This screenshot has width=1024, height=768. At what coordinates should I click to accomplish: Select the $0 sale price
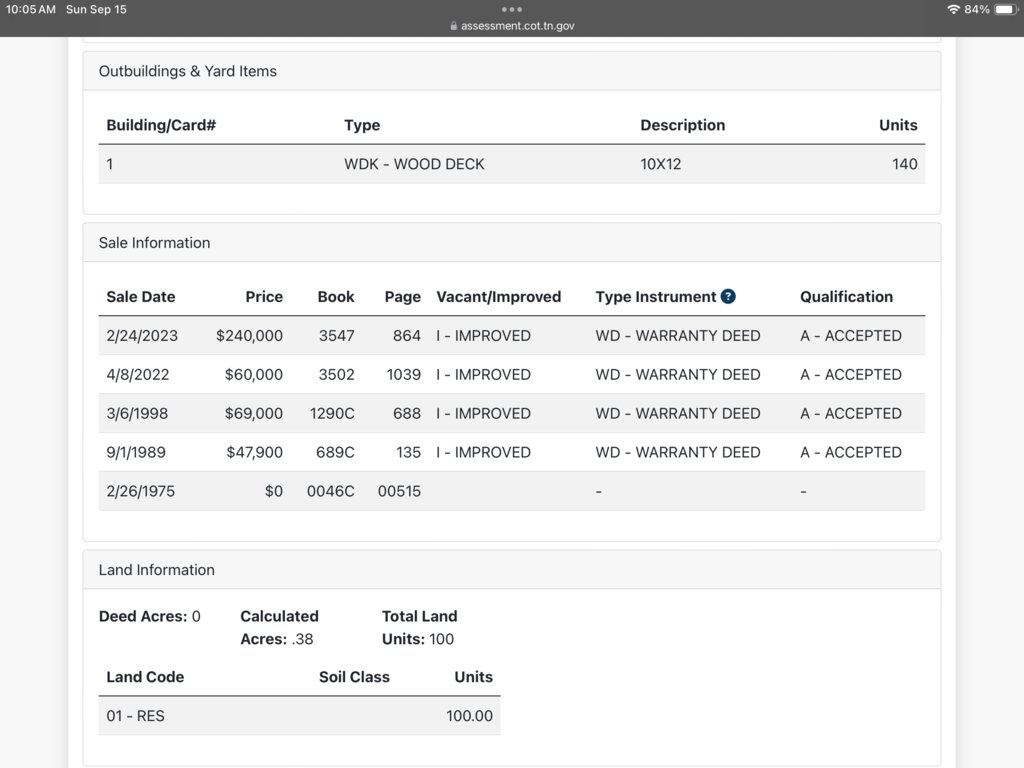pyautogui.click(x=274, y=491)
